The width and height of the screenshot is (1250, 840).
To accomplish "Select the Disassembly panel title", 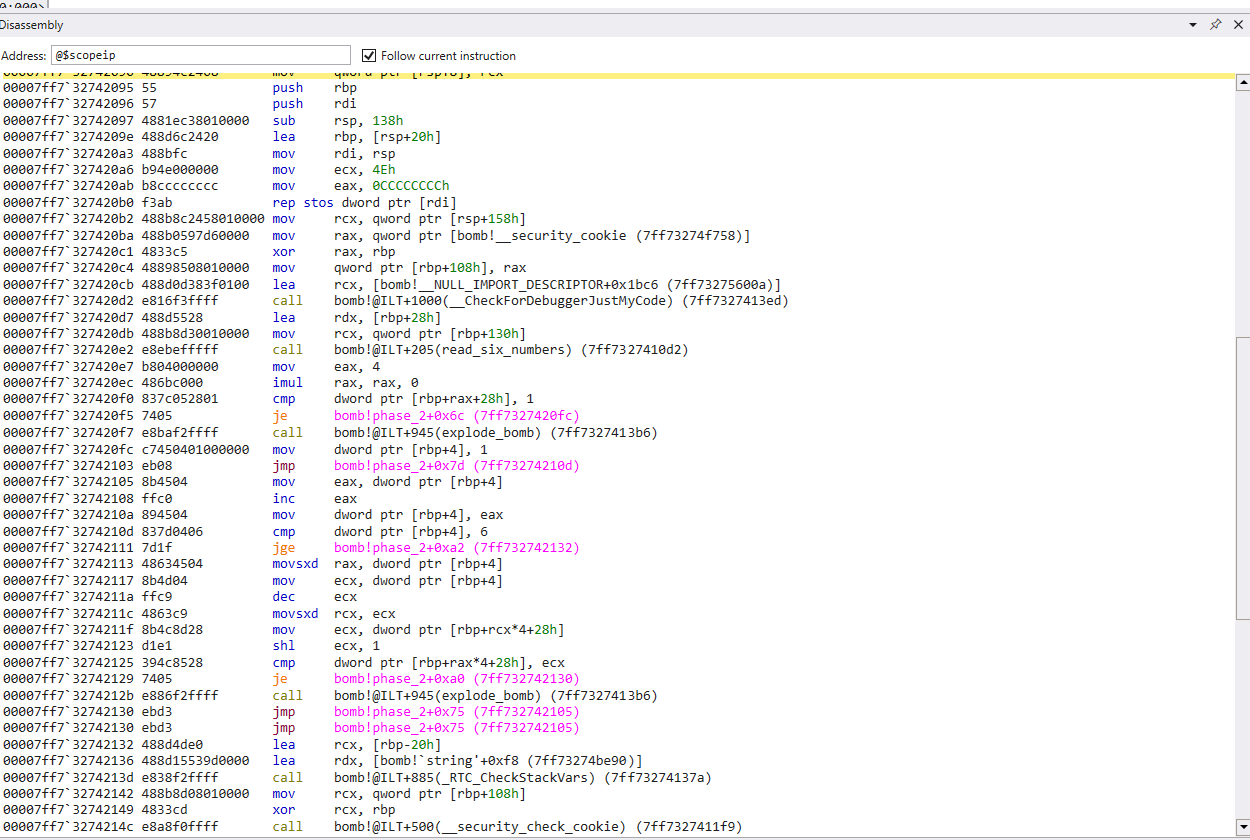I will pos(32,25).
